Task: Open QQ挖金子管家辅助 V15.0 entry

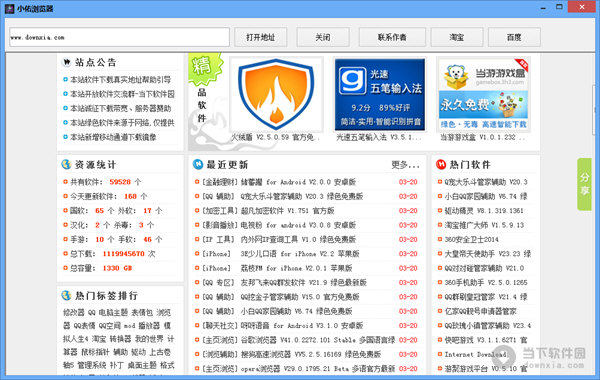Action: pos(300,297)
